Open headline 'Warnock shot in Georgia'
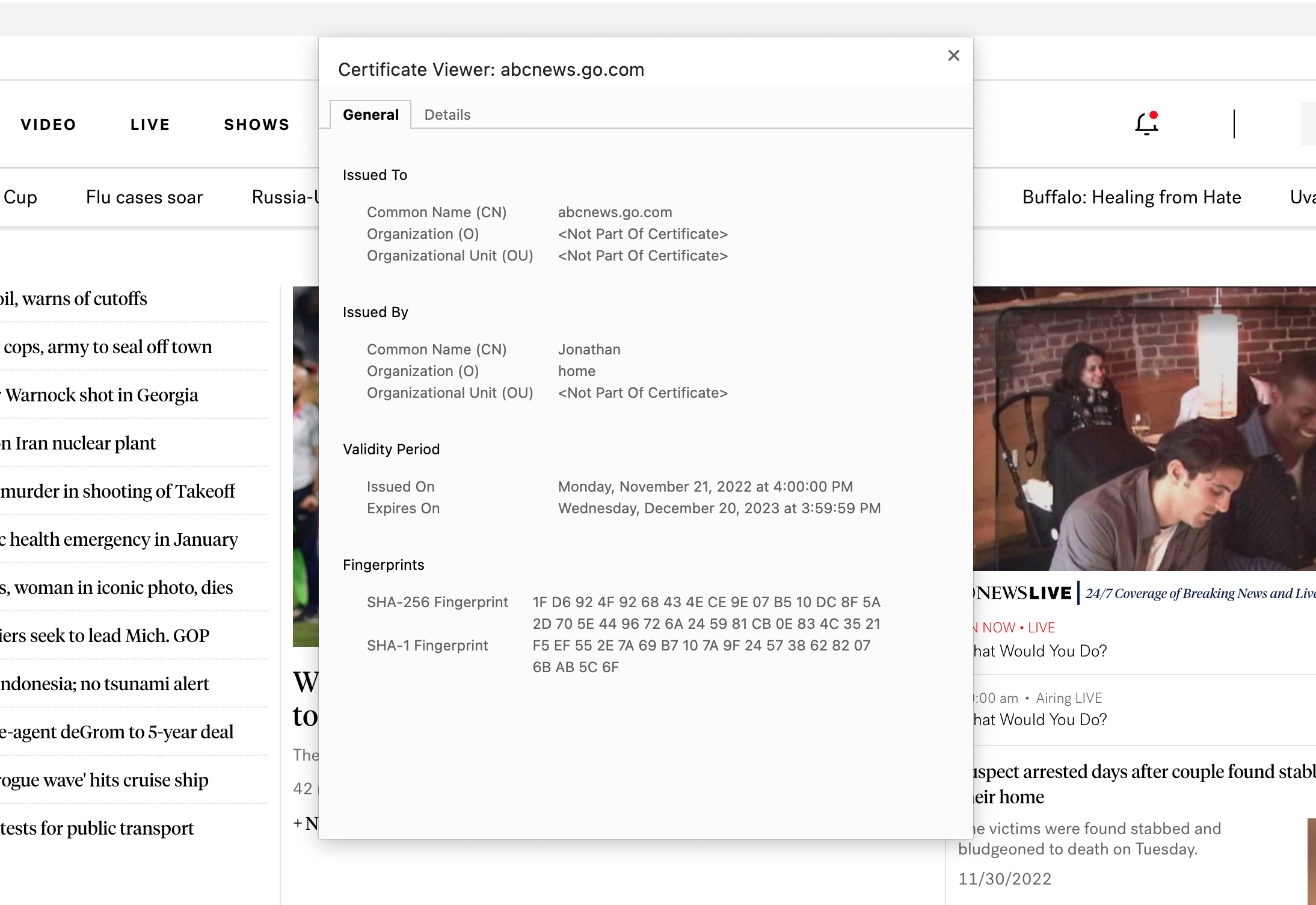The image size is (1316, 905). pos(100,395)
